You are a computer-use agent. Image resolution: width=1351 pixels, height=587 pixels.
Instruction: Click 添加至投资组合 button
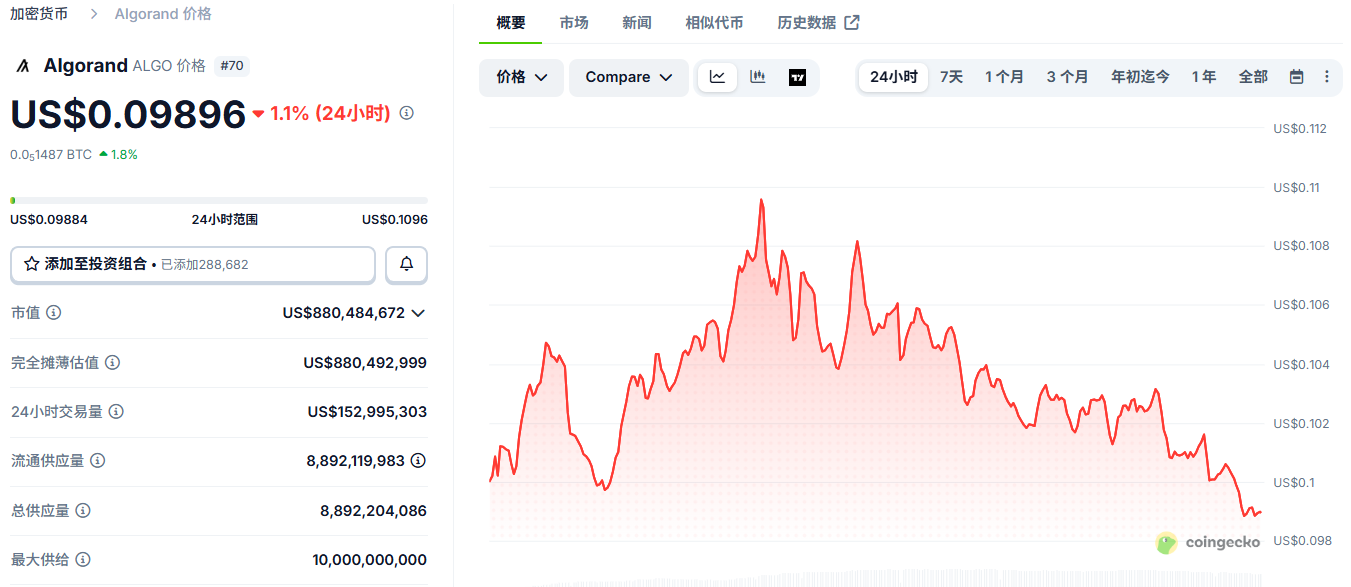193,265
